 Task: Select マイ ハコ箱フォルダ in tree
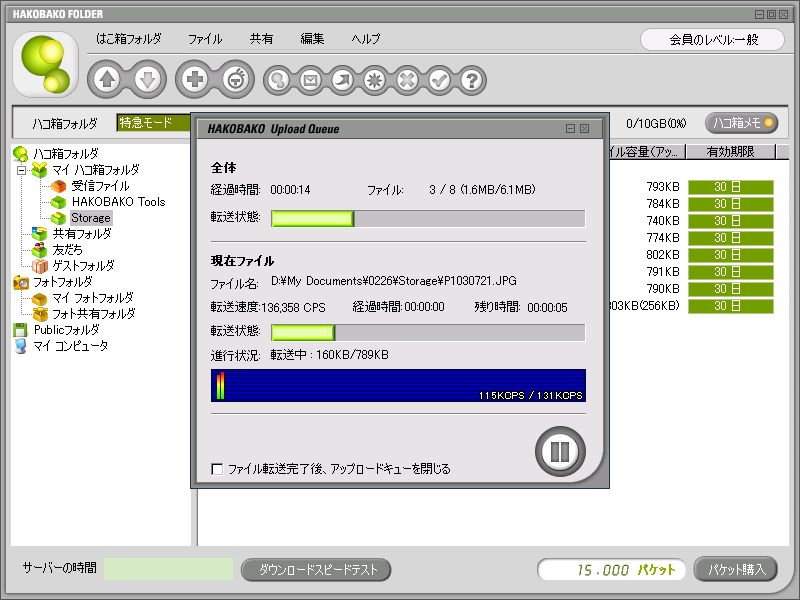95,170
